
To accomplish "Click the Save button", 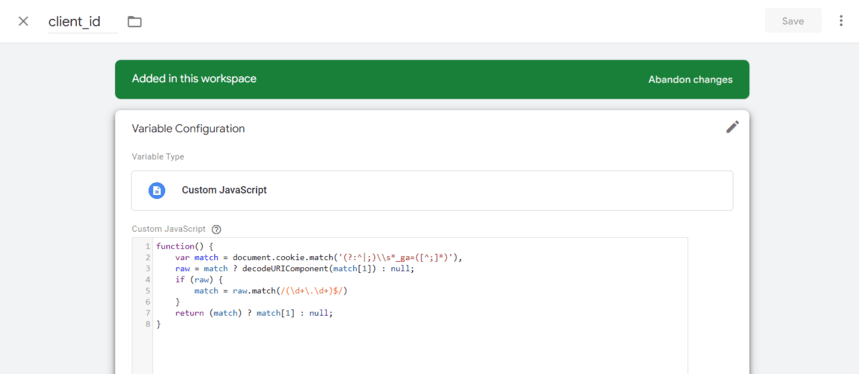I will pos(793,21).
